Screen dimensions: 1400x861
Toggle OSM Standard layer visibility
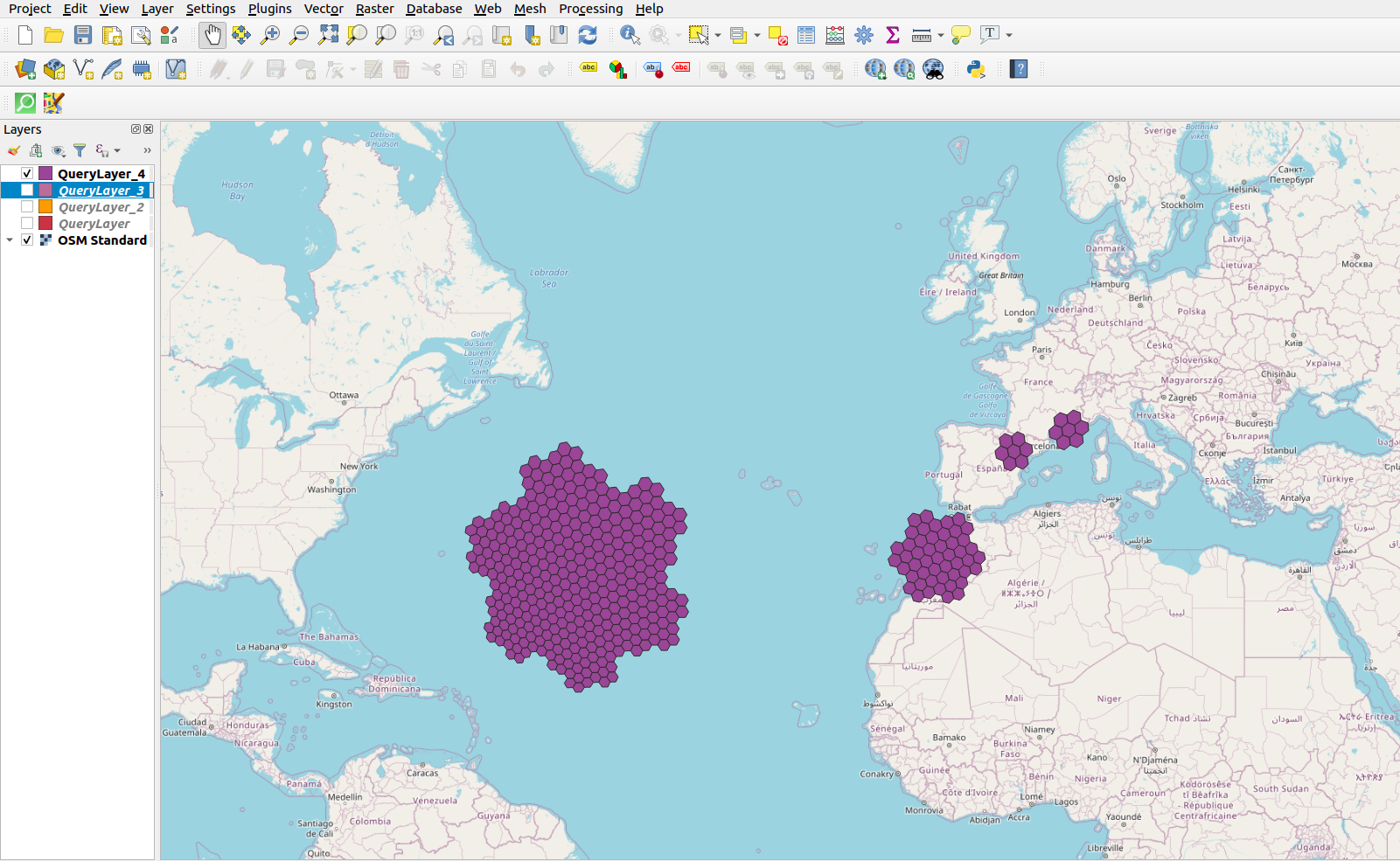coord(27,240)
